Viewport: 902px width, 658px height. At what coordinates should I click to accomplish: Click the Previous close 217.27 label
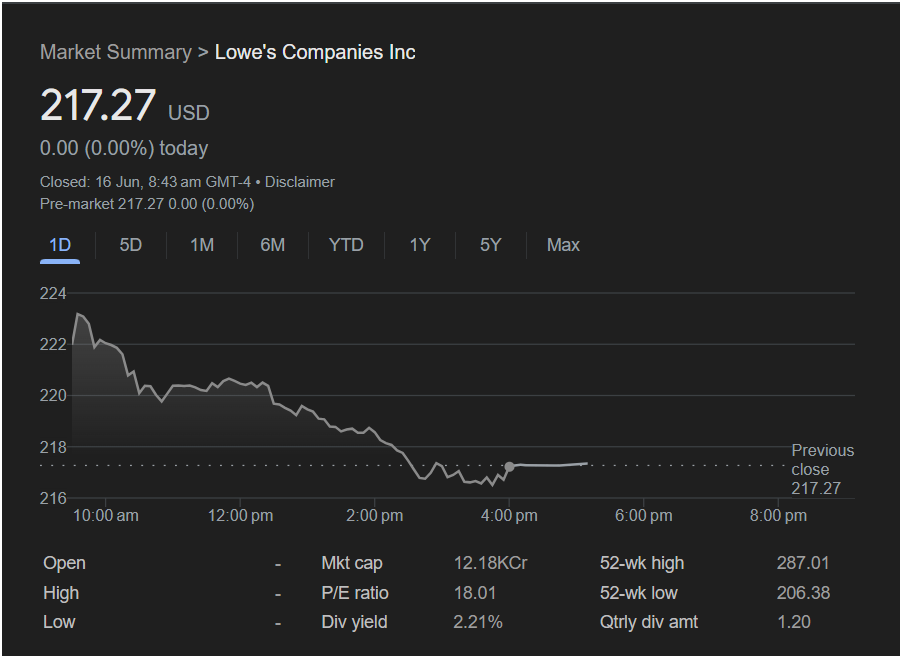pyautogui.click(x=822, y=470)
